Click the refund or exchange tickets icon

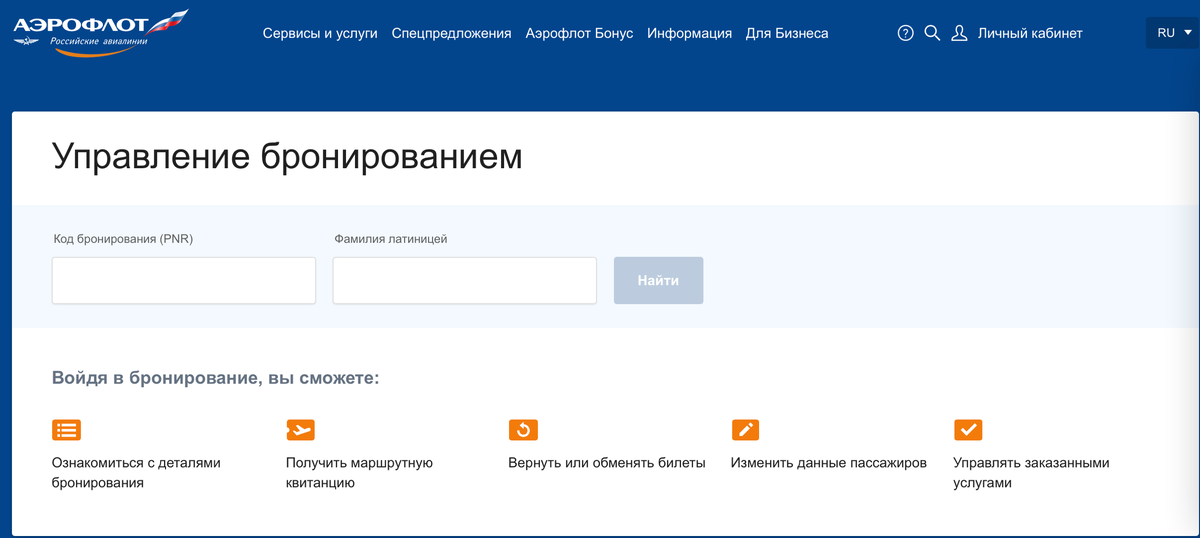(x=523, y=430)
